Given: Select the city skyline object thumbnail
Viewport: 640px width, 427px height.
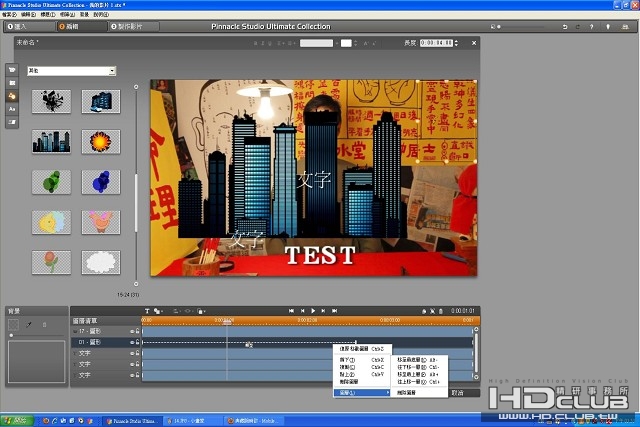Looking at the screenshot, I should point(51,141).
